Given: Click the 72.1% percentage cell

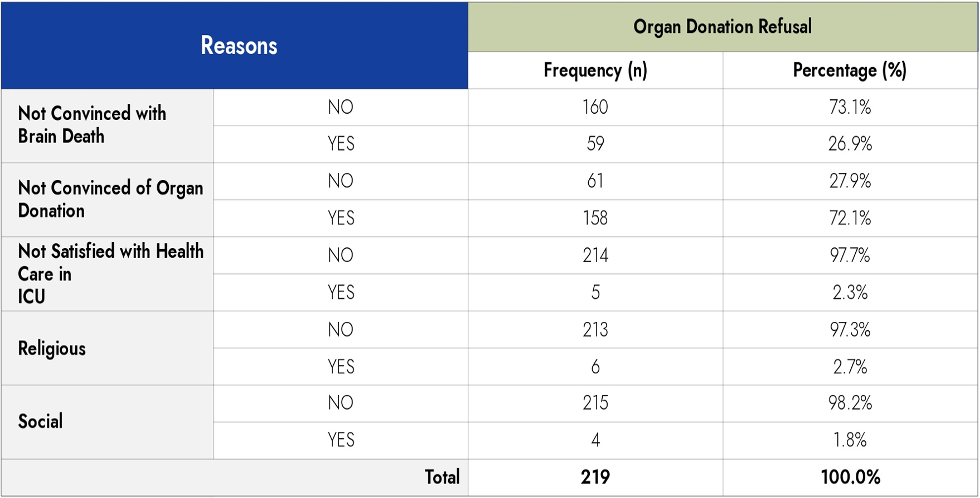Looking at the screenshot, I should click(849, 218).
